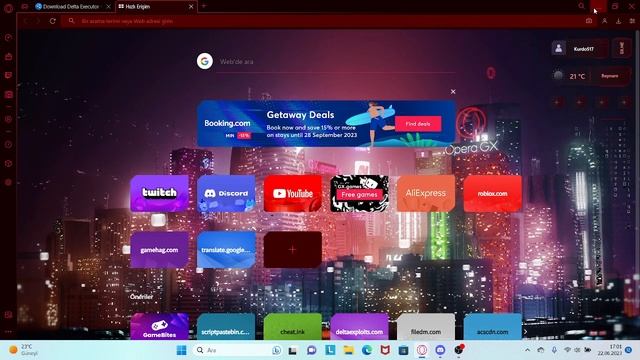Screen dimensions: 640x360
Task: Open File Explorer from the taskbar
Action: pyautogui.click(x=349, y=350)
